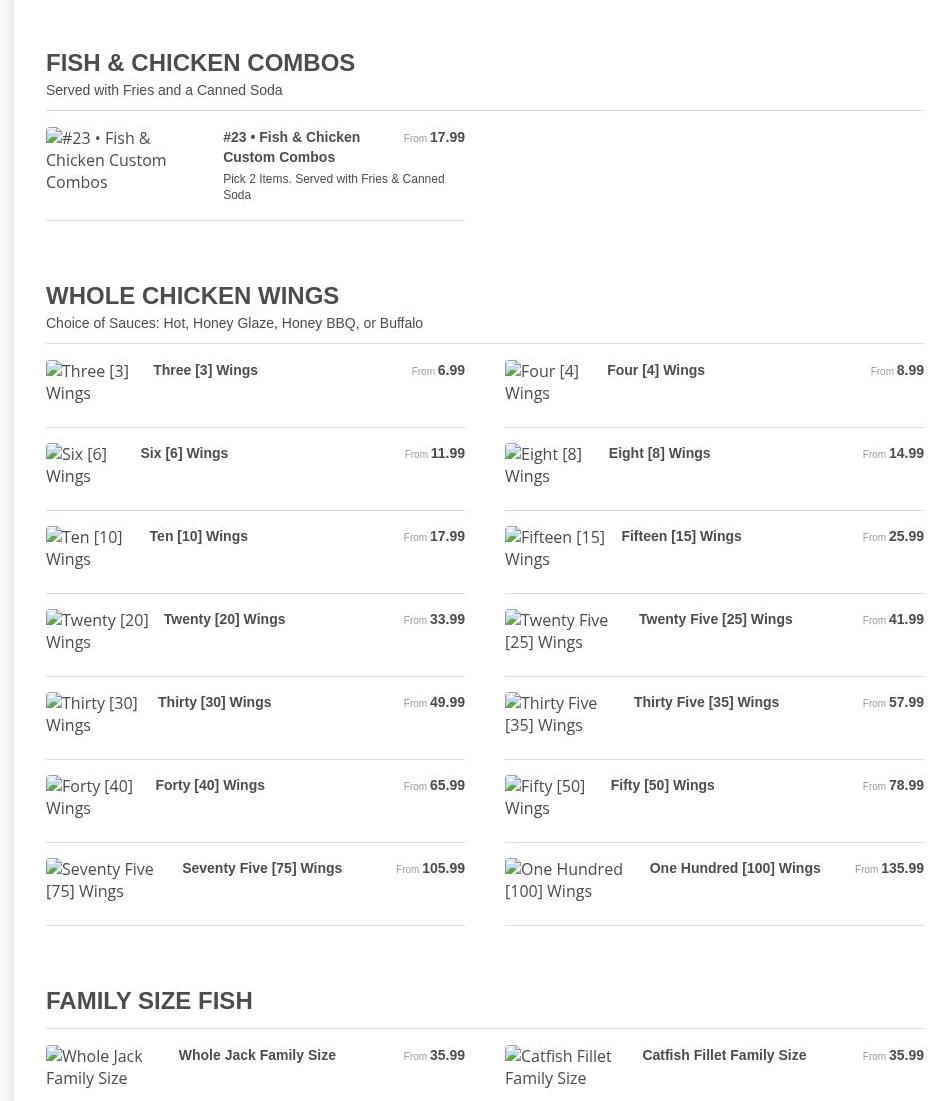Click the Four [4] Wings image placeholder
The image size is (950, 1101).
pyautogui.click(x=541, y=382)
